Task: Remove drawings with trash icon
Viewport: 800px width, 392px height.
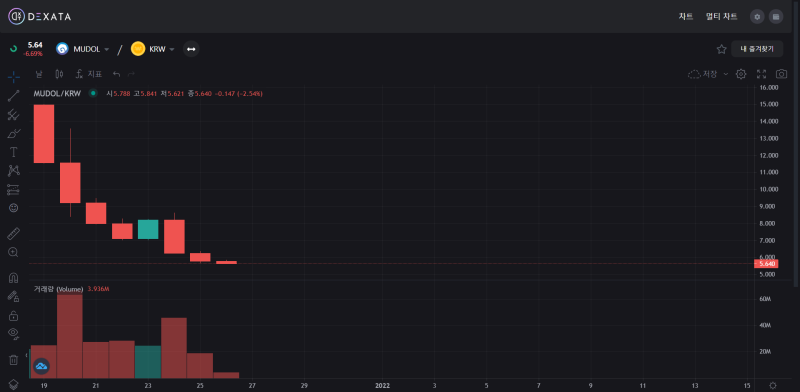Action: click(x=14, y=360)
